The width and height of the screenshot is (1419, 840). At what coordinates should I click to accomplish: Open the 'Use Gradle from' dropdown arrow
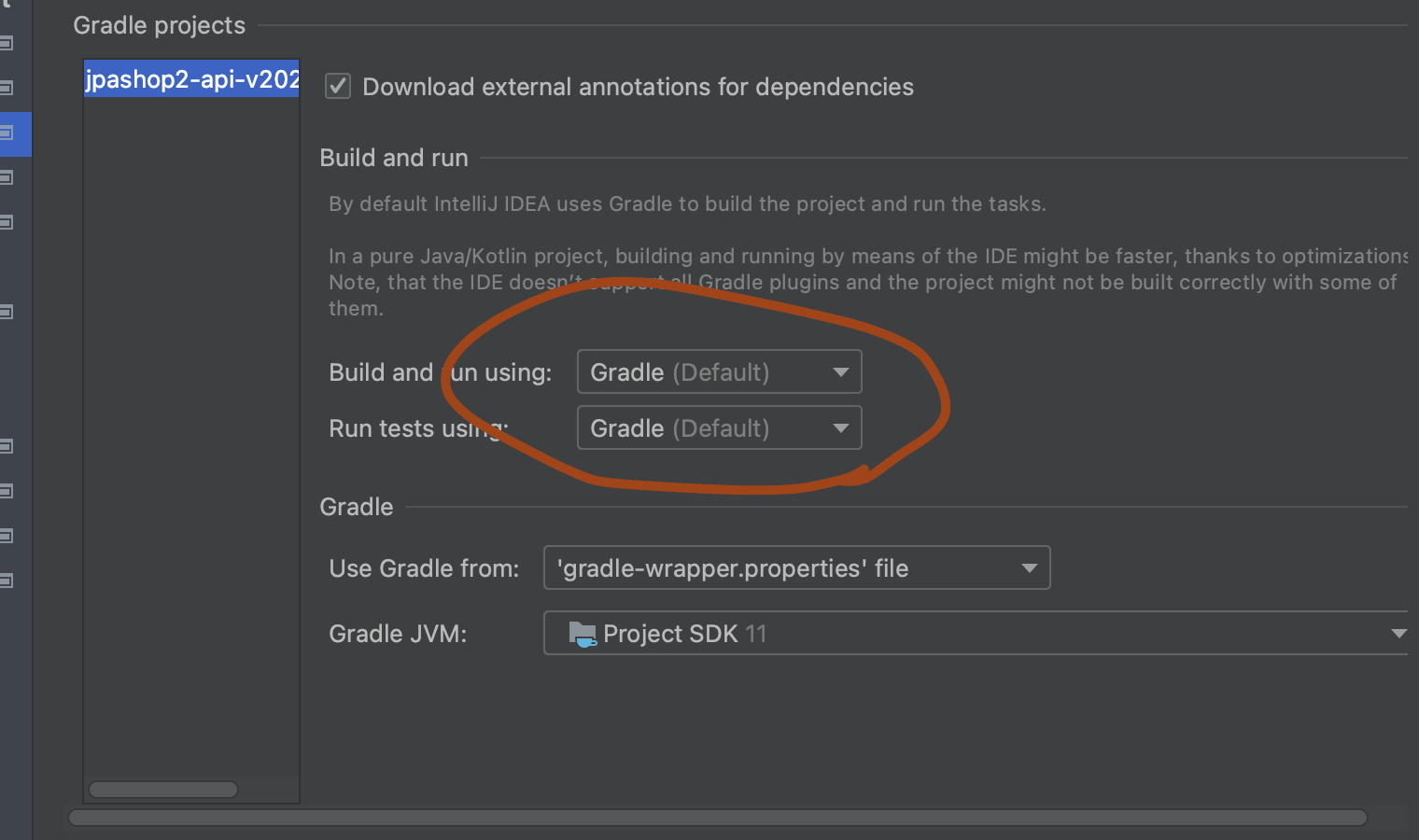pyautogui.click(x=1029, y=568)
